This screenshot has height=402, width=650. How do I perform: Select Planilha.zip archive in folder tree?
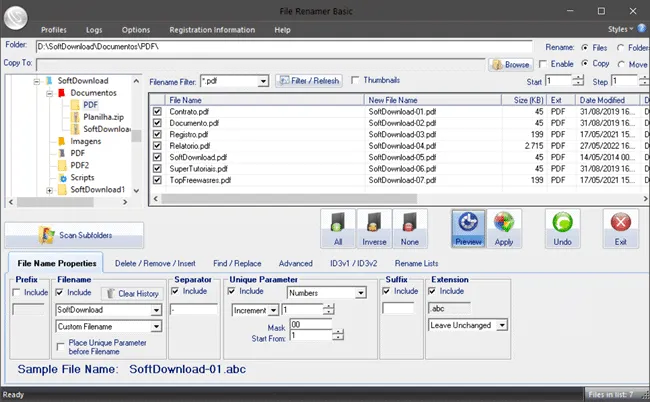coord(103,117)
